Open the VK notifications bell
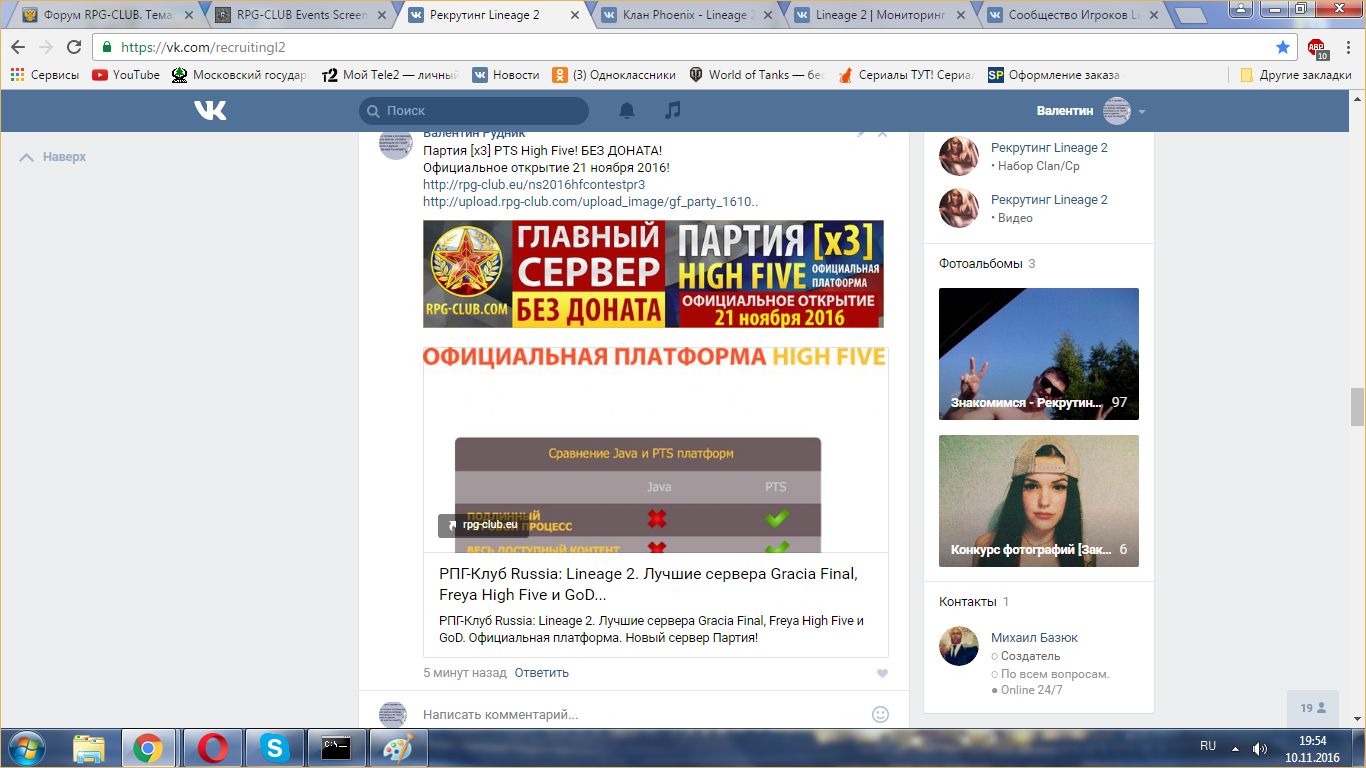 627,110
